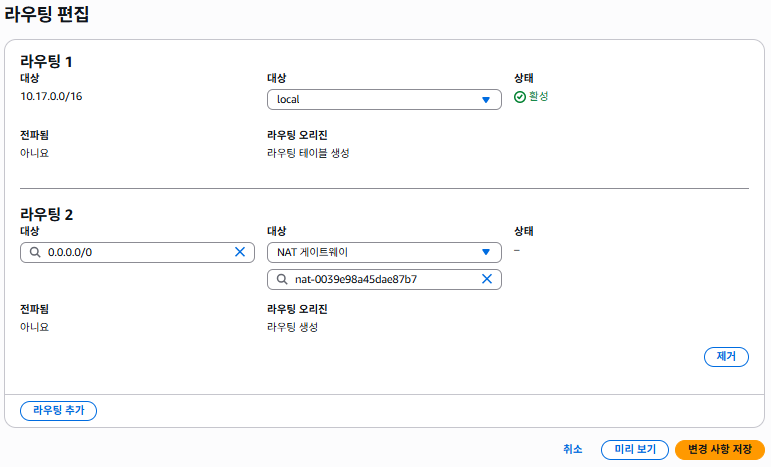The image size is (771, 467).
Task: Clear the 0.0.0.0/0 destination field
Action: click(240, 252)
